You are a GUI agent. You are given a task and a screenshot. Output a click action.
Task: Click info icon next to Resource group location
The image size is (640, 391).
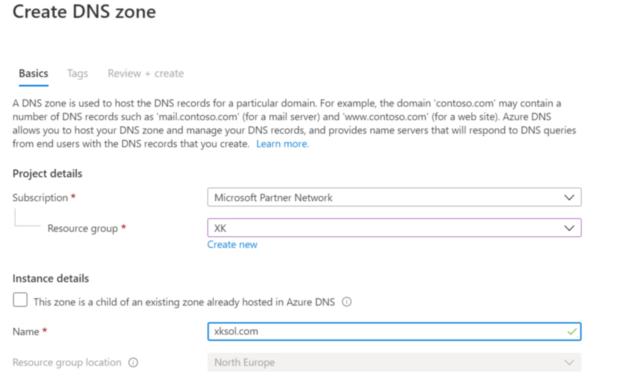133,362
